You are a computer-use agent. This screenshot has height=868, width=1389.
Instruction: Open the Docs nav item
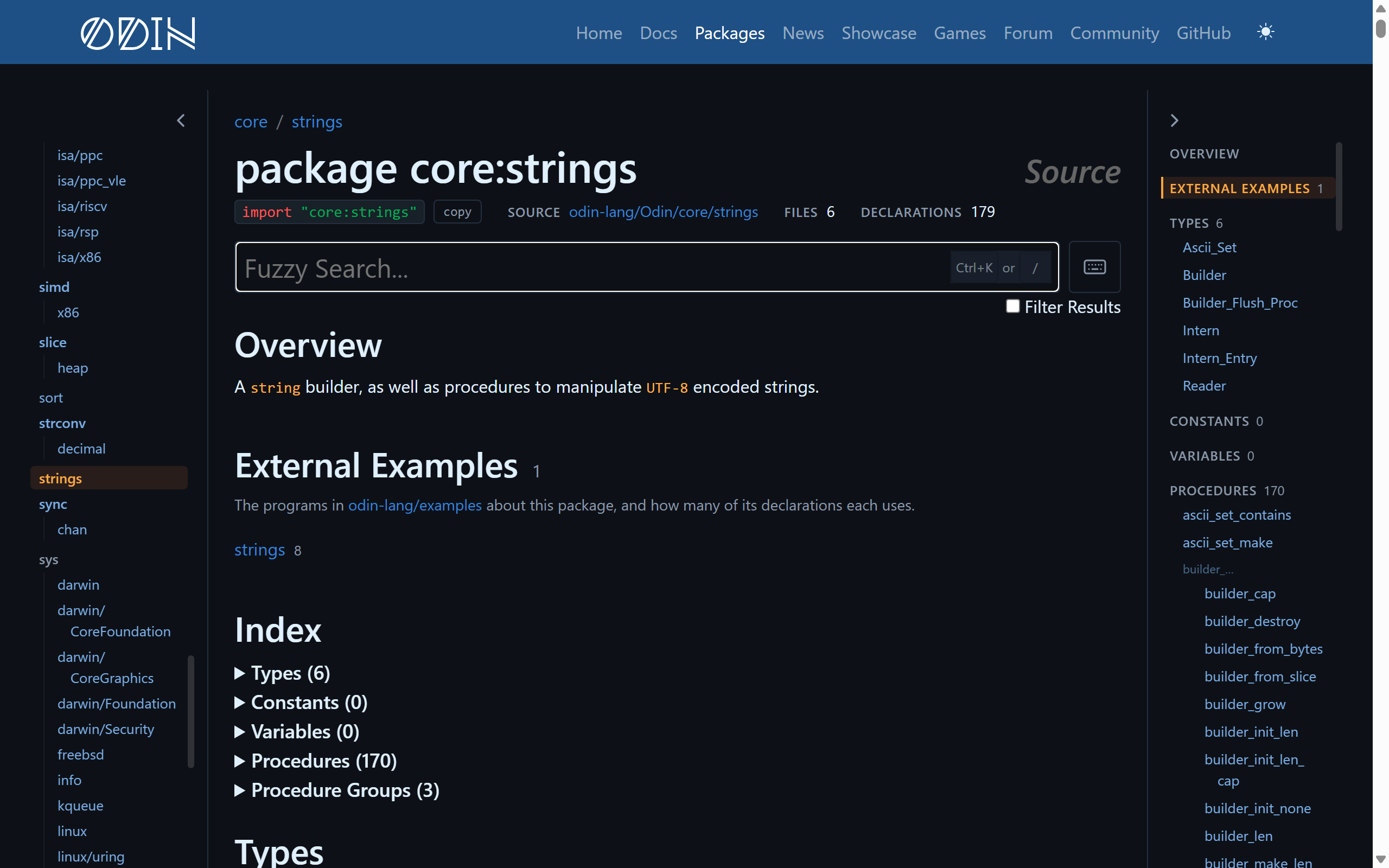click(x=658, y=33)
